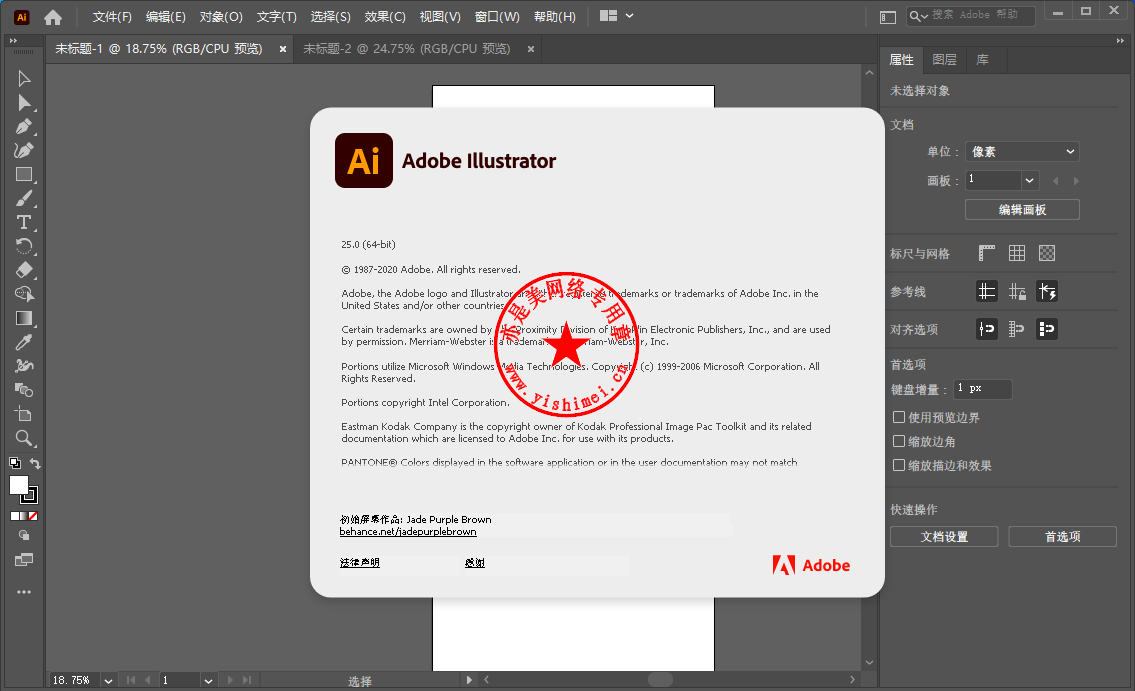Click 文档设置 button

(944, 536)
